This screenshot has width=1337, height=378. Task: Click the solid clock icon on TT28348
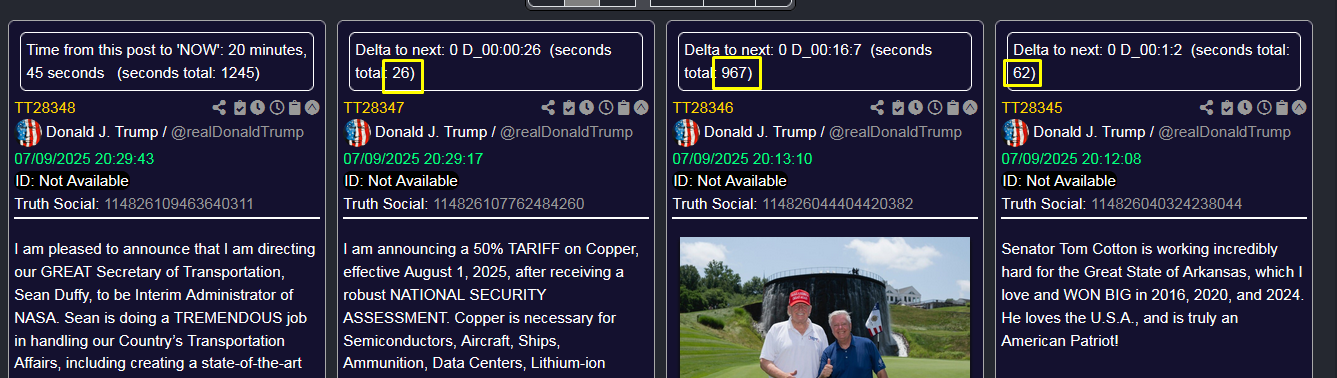[257, 108]
